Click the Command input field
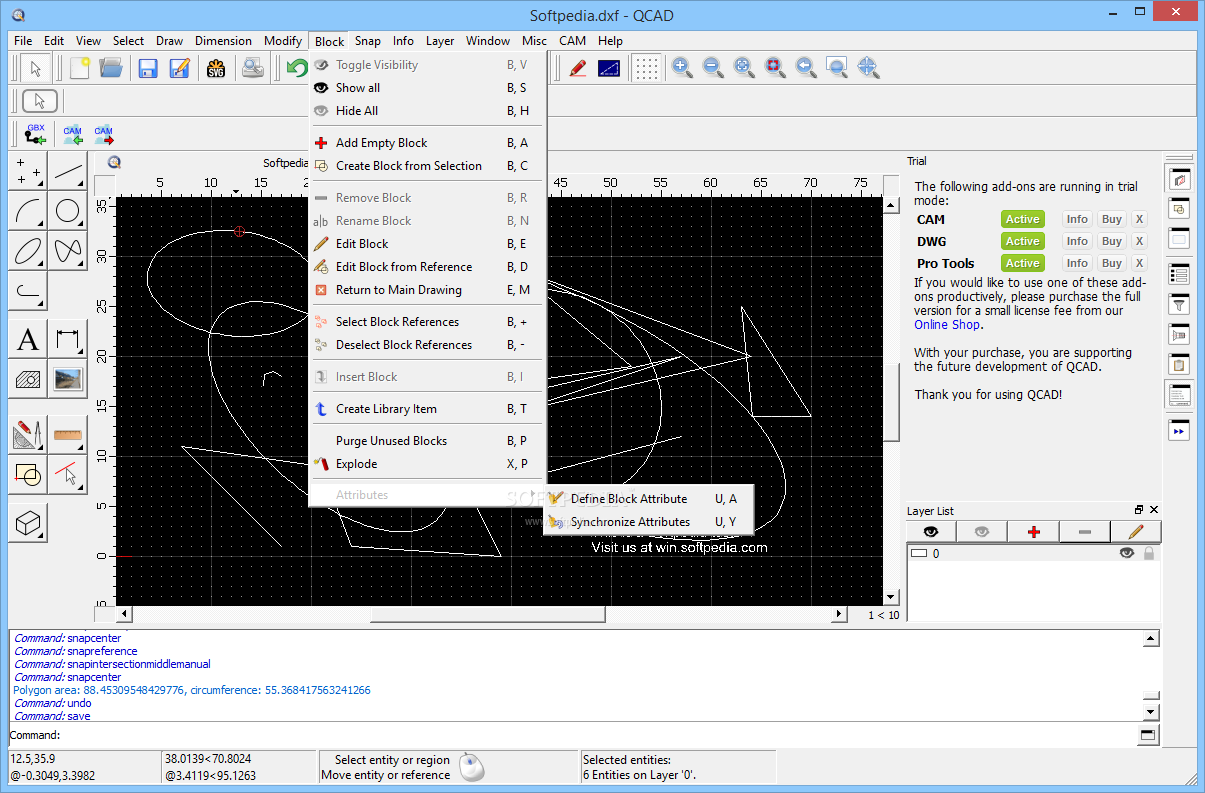 point(598,735)
